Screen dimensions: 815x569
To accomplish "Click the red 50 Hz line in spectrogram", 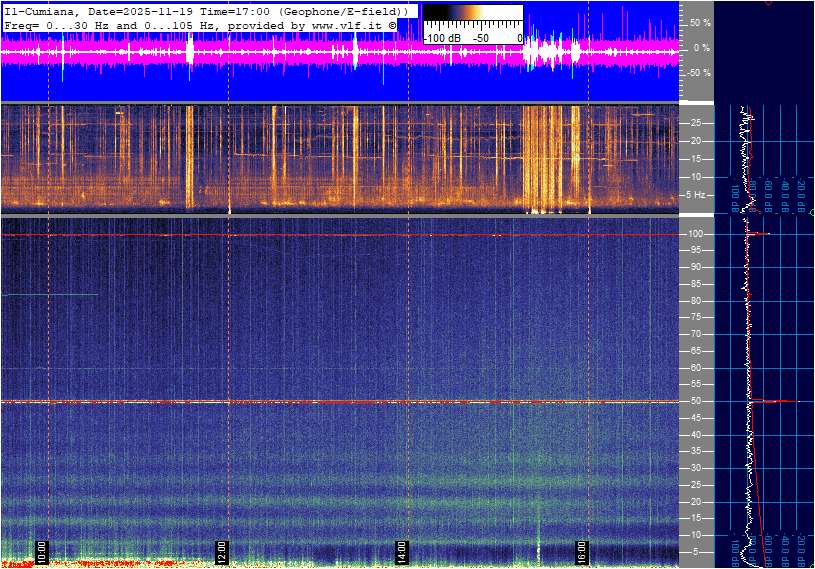I will pos(340,402).
